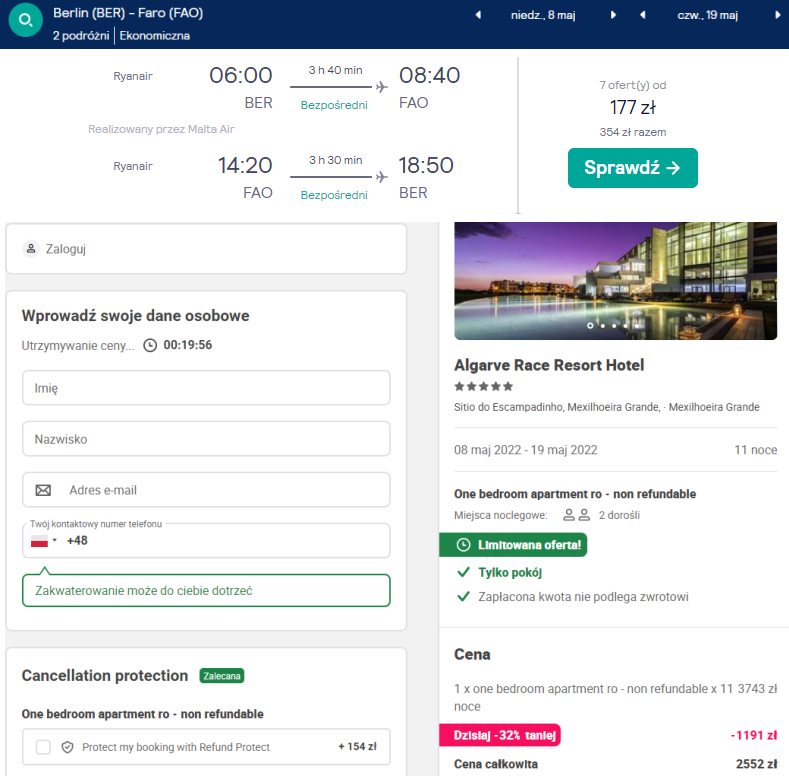Click the Sprawdź button

pos(632,168)
